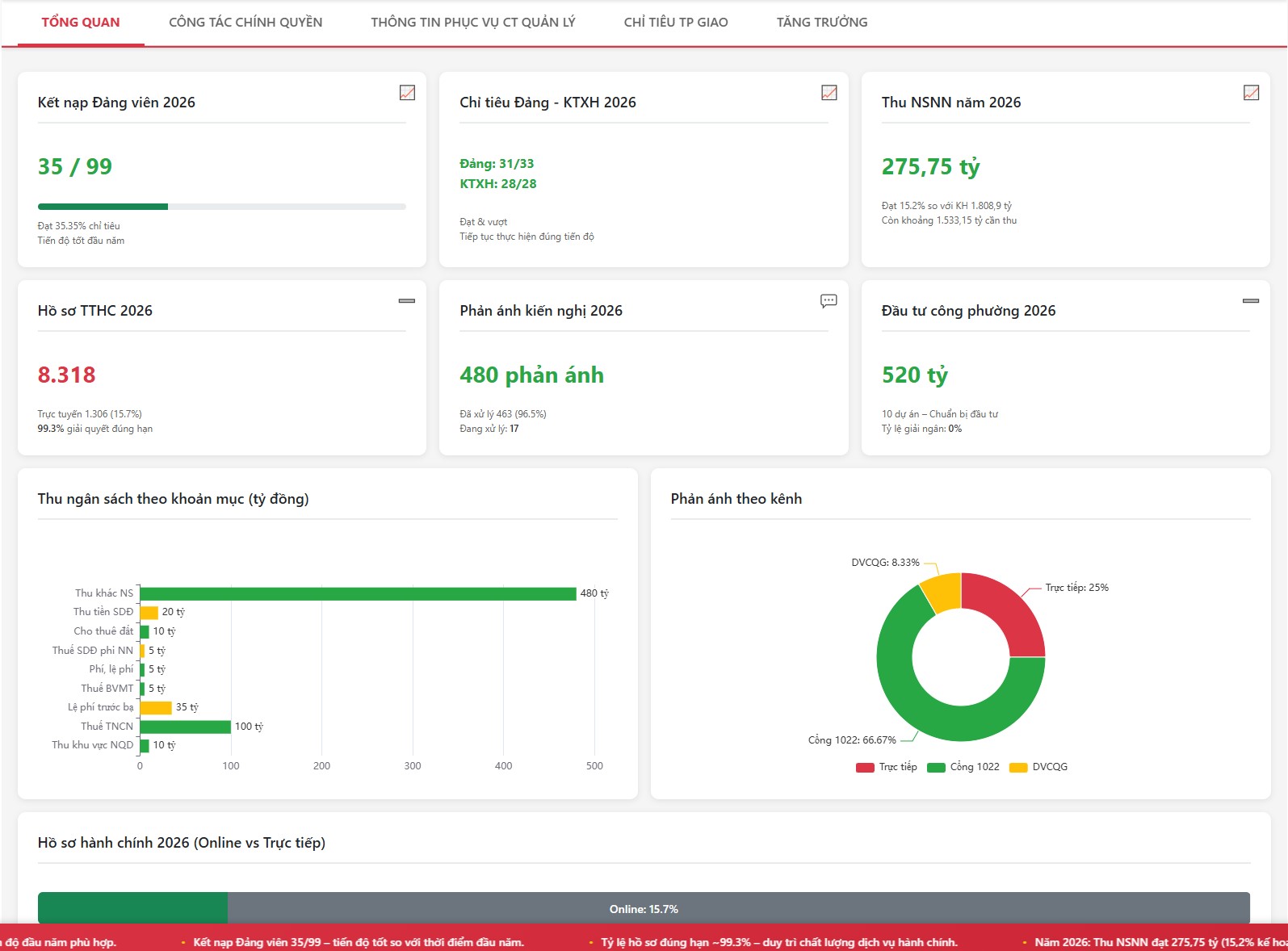This screenshot has height=951, width=1288.
Task: Open chart icon on Thu NSNN năm 2026 card
Action: point(1251,93)
